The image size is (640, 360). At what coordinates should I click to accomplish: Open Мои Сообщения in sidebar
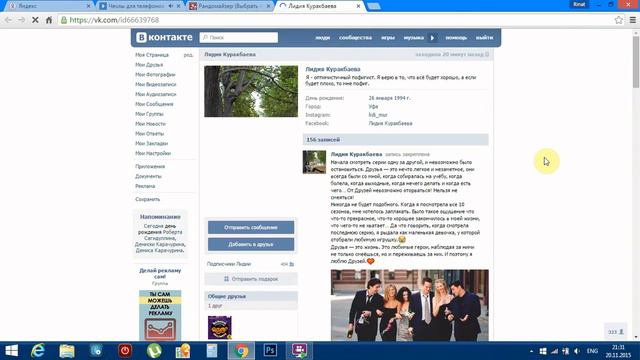[154, 104]
